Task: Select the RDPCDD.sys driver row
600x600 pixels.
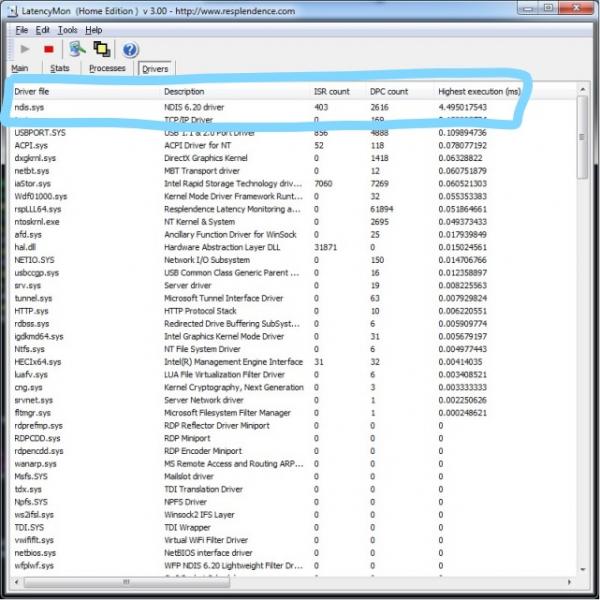Action: tap(293, 438)
